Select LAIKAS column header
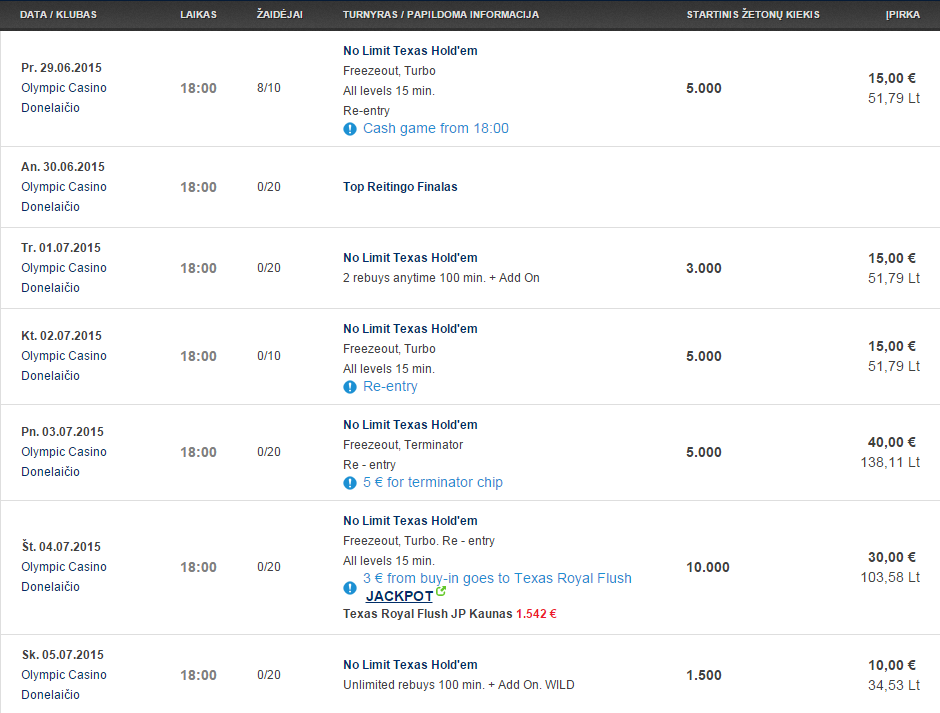 point(198,14)
